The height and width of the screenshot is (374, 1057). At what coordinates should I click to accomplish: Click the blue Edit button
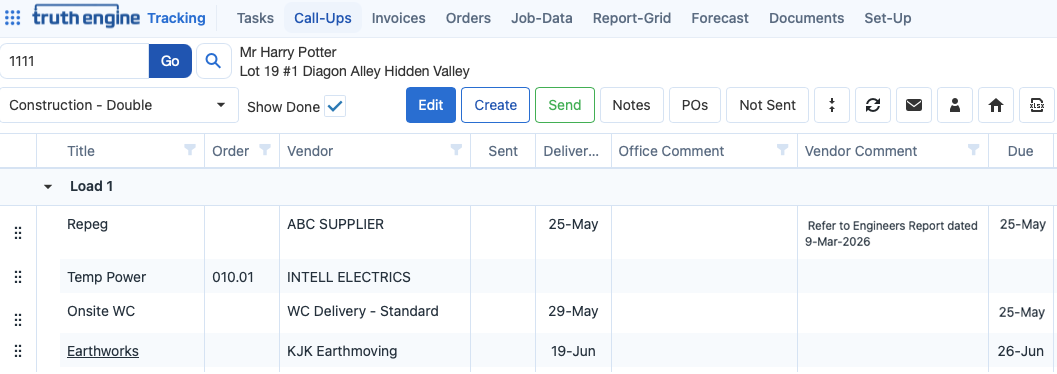(431, 105)
